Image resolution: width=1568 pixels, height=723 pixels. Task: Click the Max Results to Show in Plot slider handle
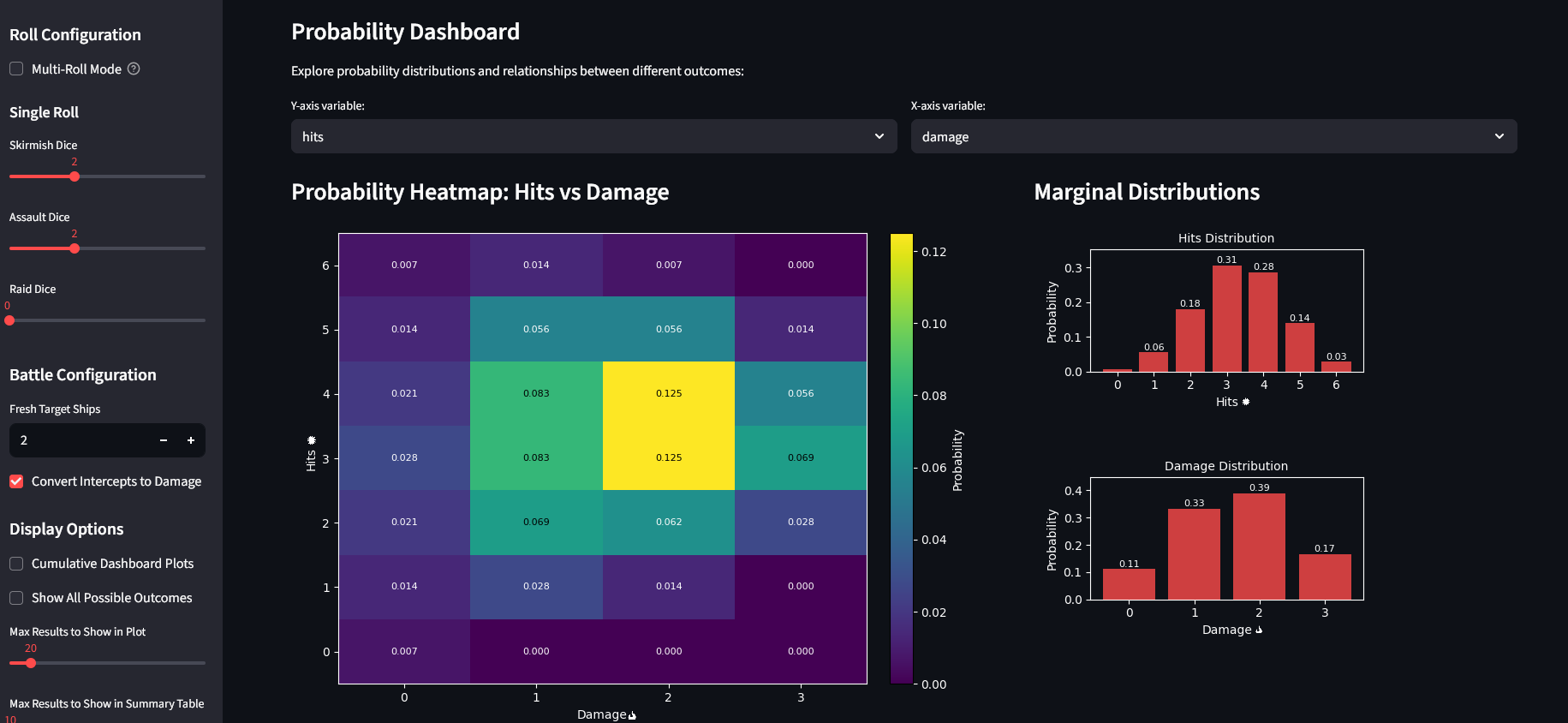click(31, 663)
